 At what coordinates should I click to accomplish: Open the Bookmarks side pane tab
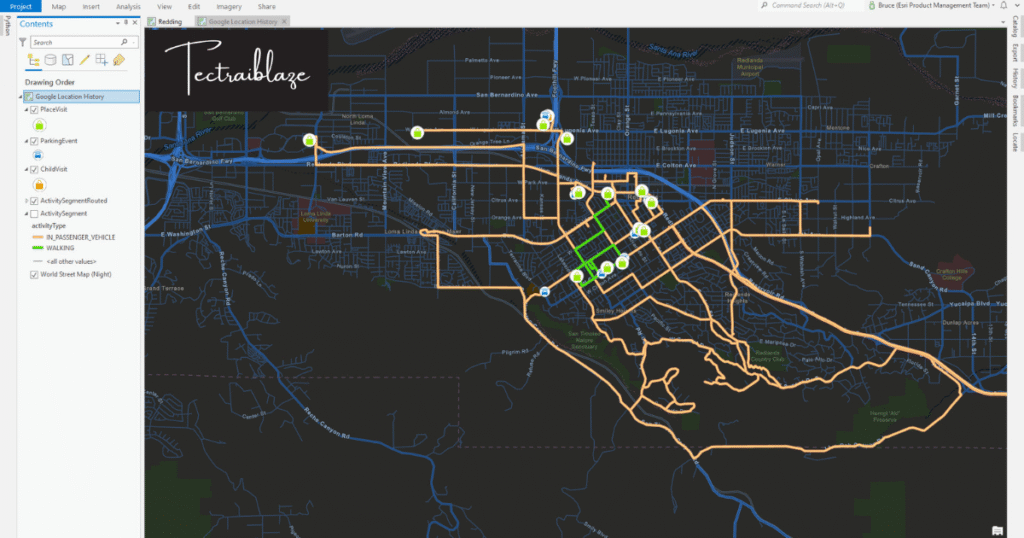pos(1016,111)
